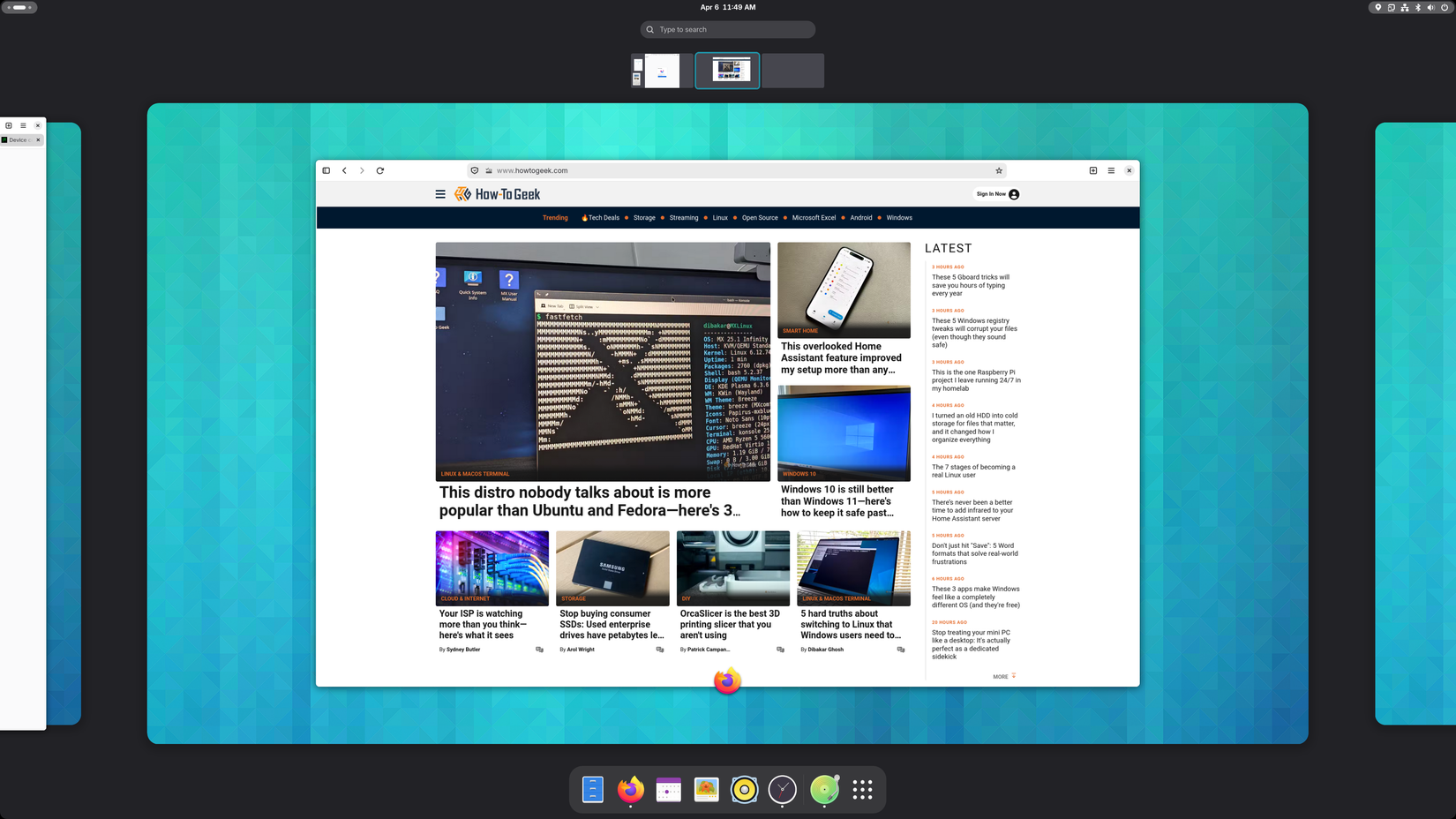The width and height of the screenshot is (1456, 819).
Task: Open a new tab in the How-To Geek browser window
Action: 1093,170
